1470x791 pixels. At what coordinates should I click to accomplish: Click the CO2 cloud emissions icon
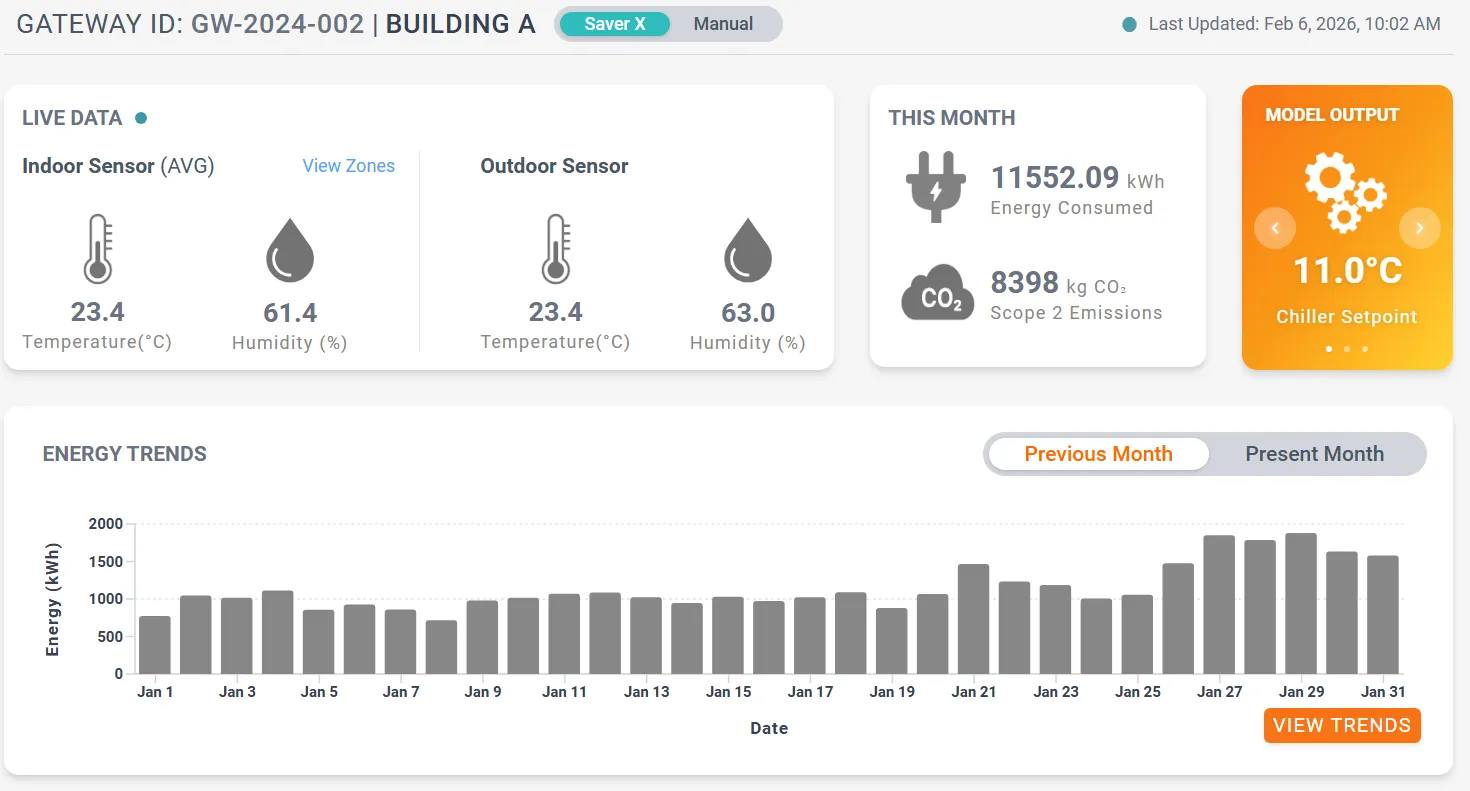tap(937, 294)
